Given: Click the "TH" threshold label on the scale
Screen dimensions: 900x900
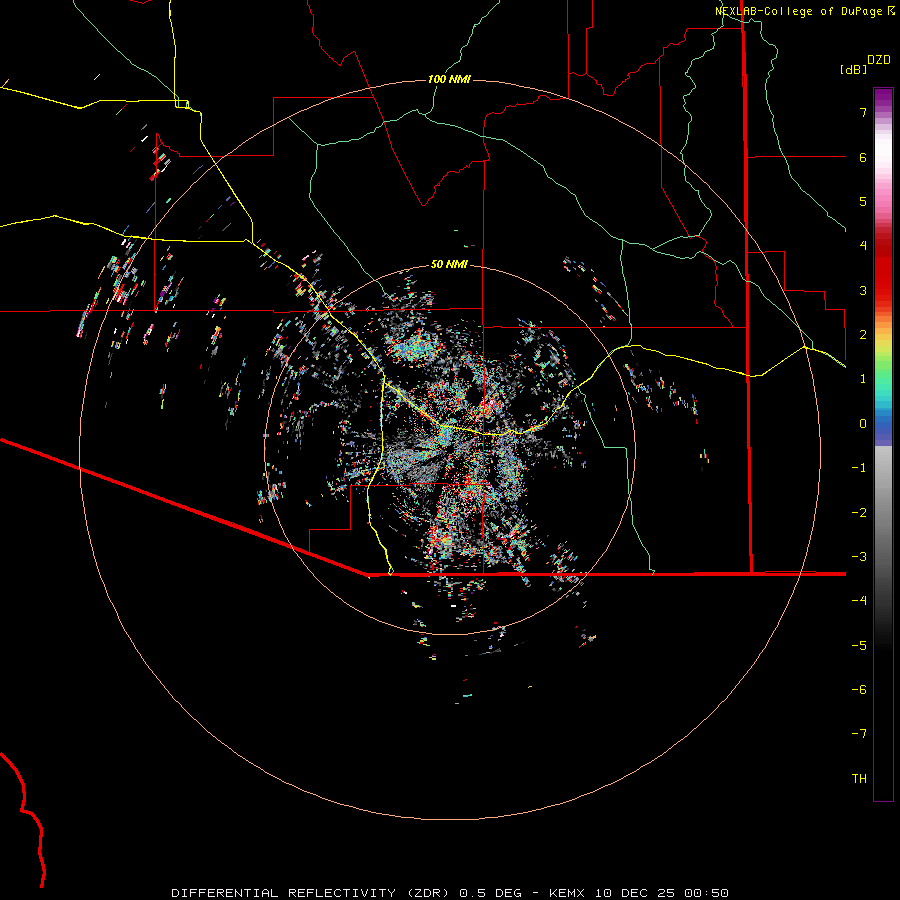Looking at the screenshot, I should [x=859, y=778].
